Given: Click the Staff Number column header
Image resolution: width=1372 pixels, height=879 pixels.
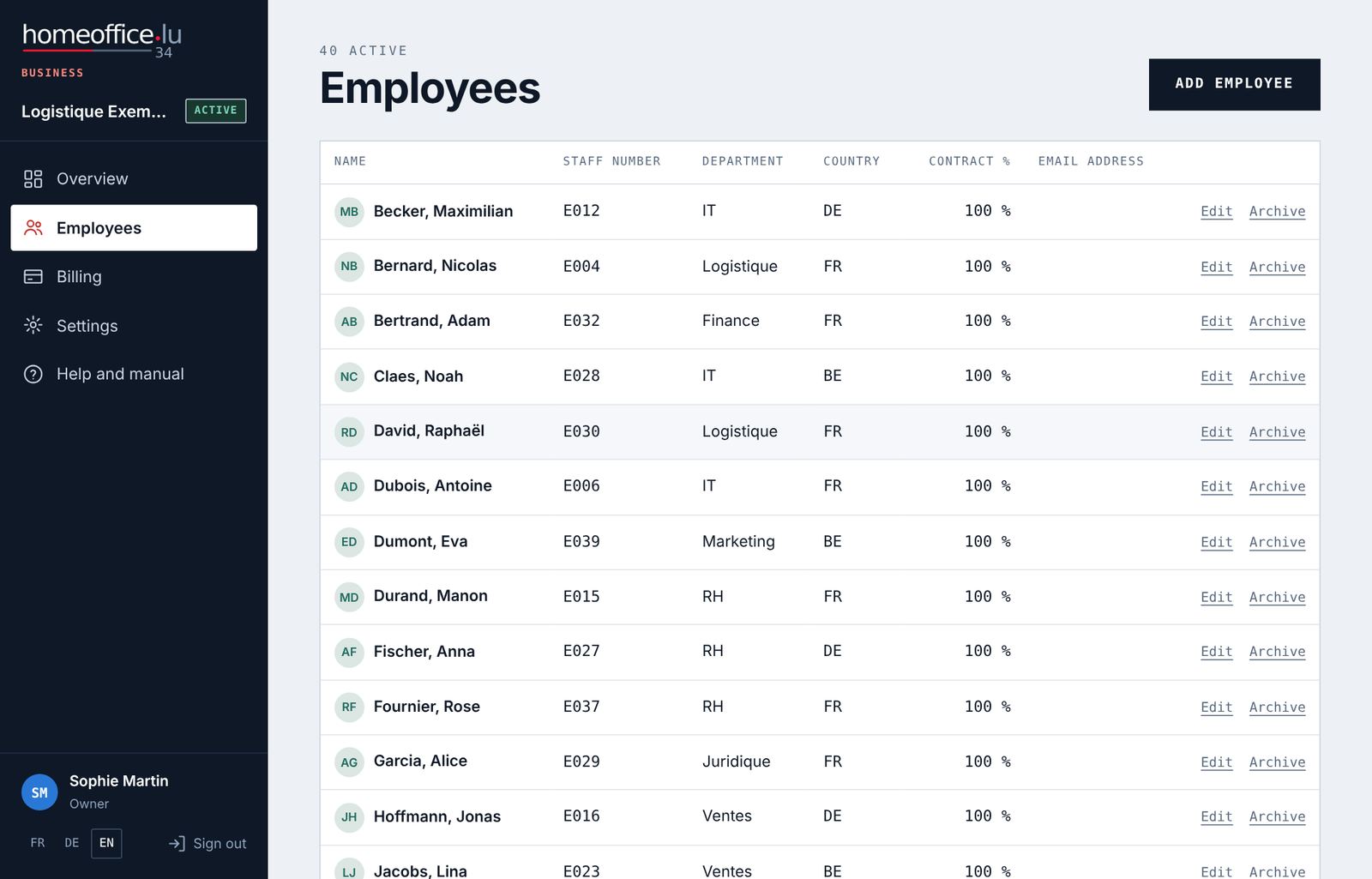Looking at the screenshot, I should point(611,161).
